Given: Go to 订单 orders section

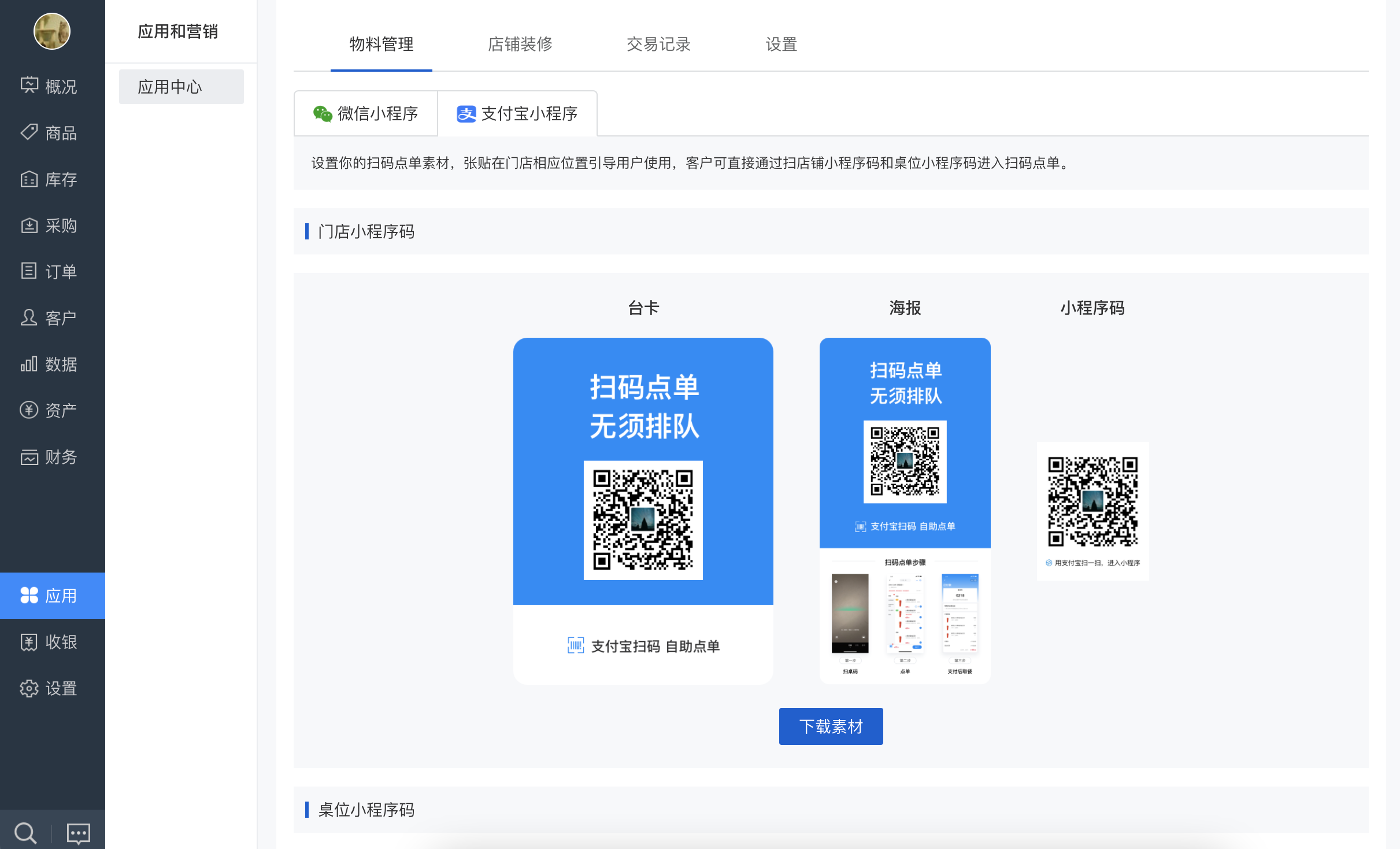Looking at the screenshot, I should [x=29, y=271].
